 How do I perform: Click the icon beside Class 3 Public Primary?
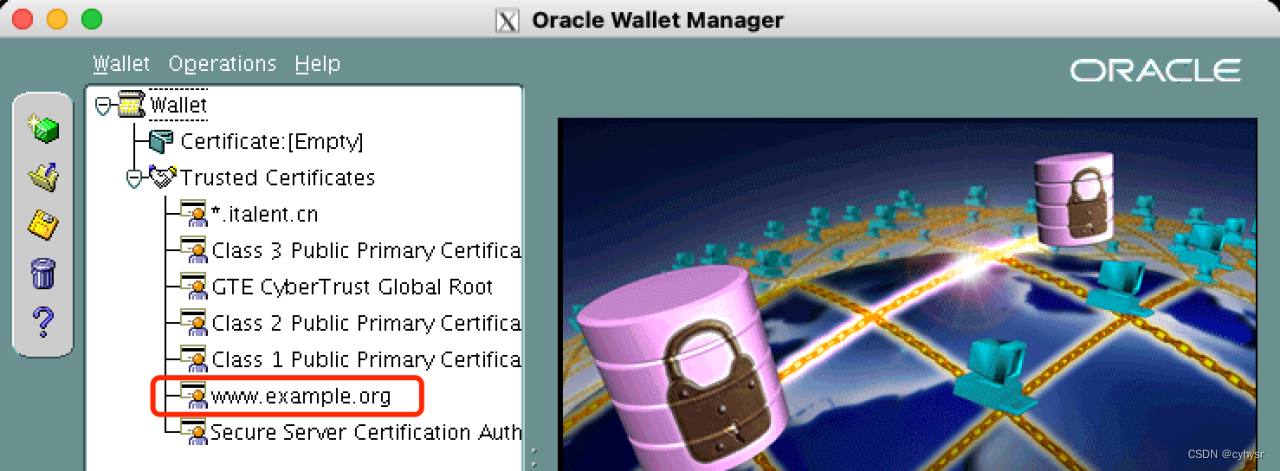[193, 250]
